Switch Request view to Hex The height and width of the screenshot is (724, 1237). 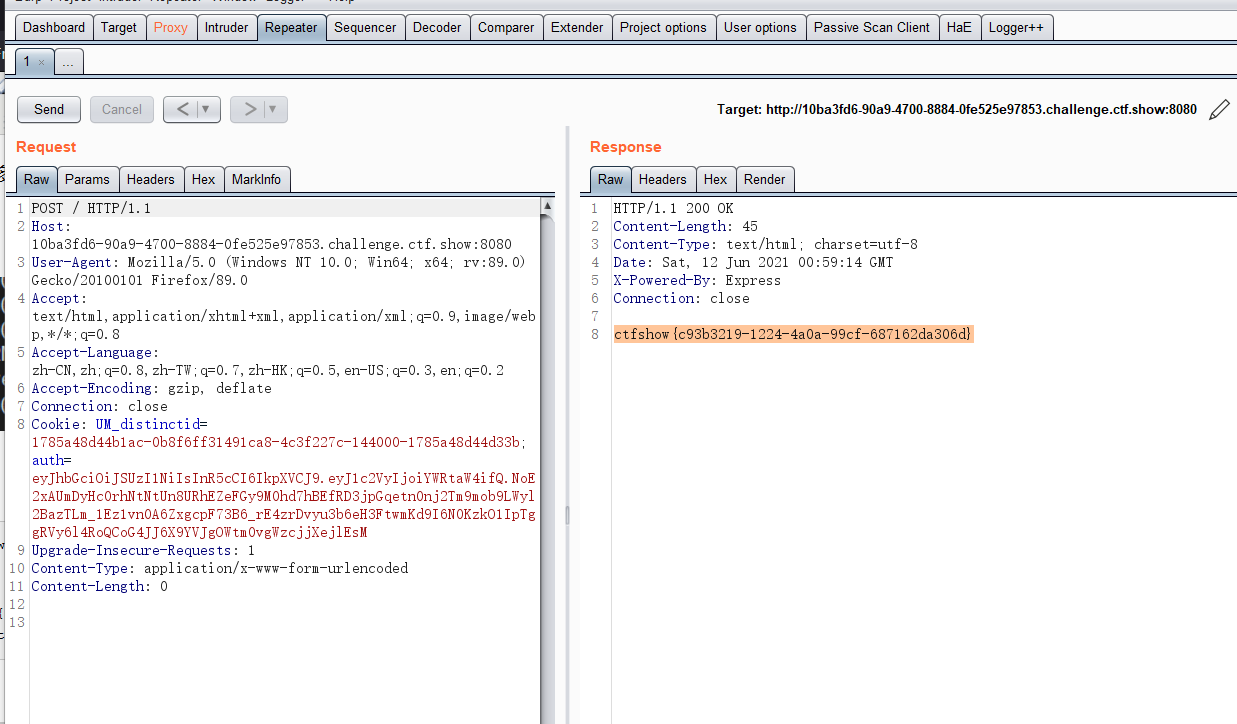click(204, 179)
